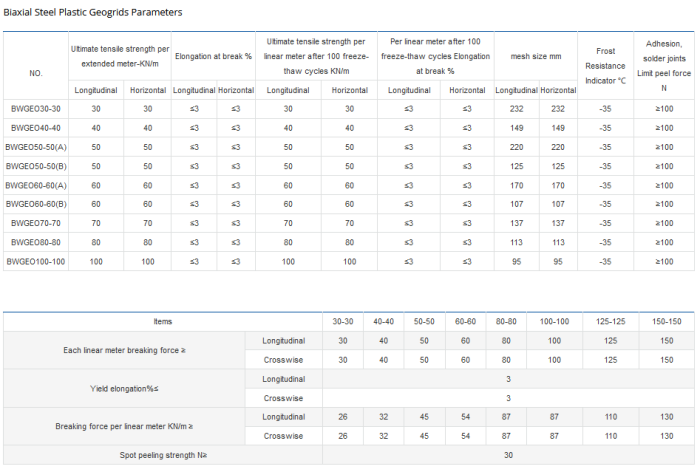
Task: Click the Spot peeling strength N≥ label
Action: tap(163, 455)
